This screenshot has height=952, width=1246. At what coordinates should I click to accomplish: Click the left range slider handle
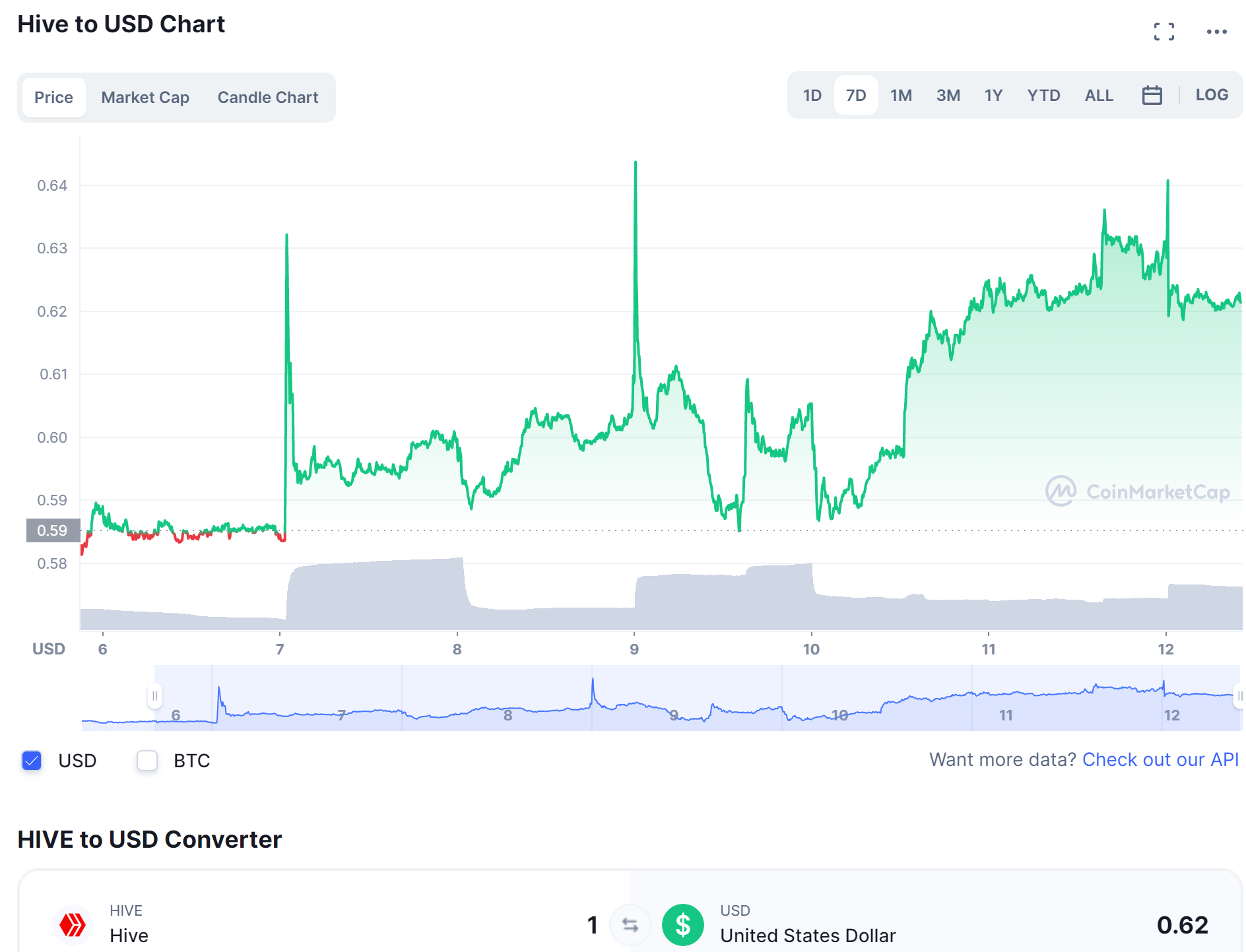(154, 696)
